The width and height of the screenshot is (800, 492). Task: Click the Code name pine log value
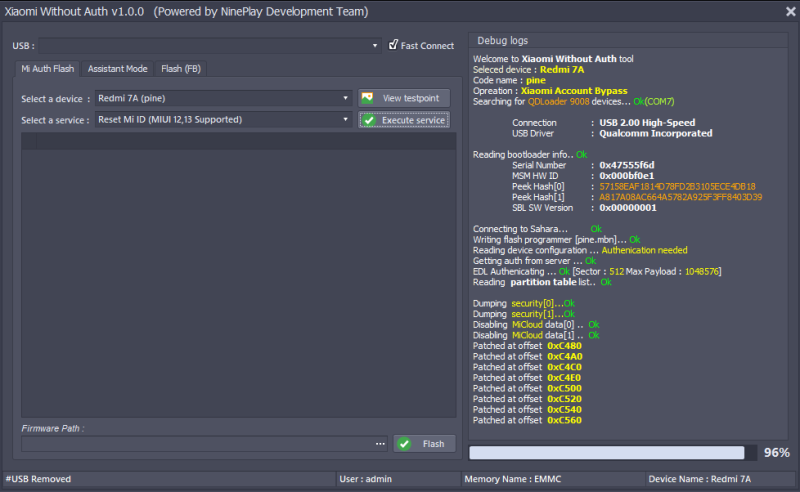(536, 80)
